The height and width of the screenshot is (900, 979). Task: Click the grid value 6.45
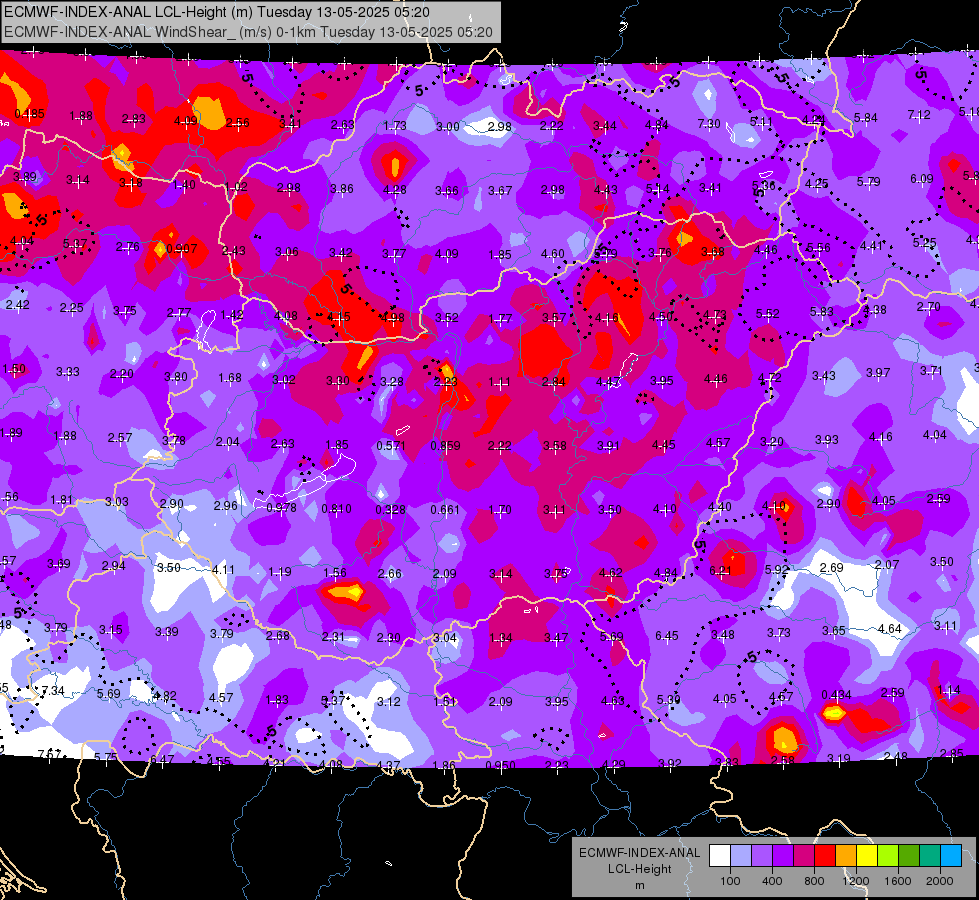click(x=667, y=636)
